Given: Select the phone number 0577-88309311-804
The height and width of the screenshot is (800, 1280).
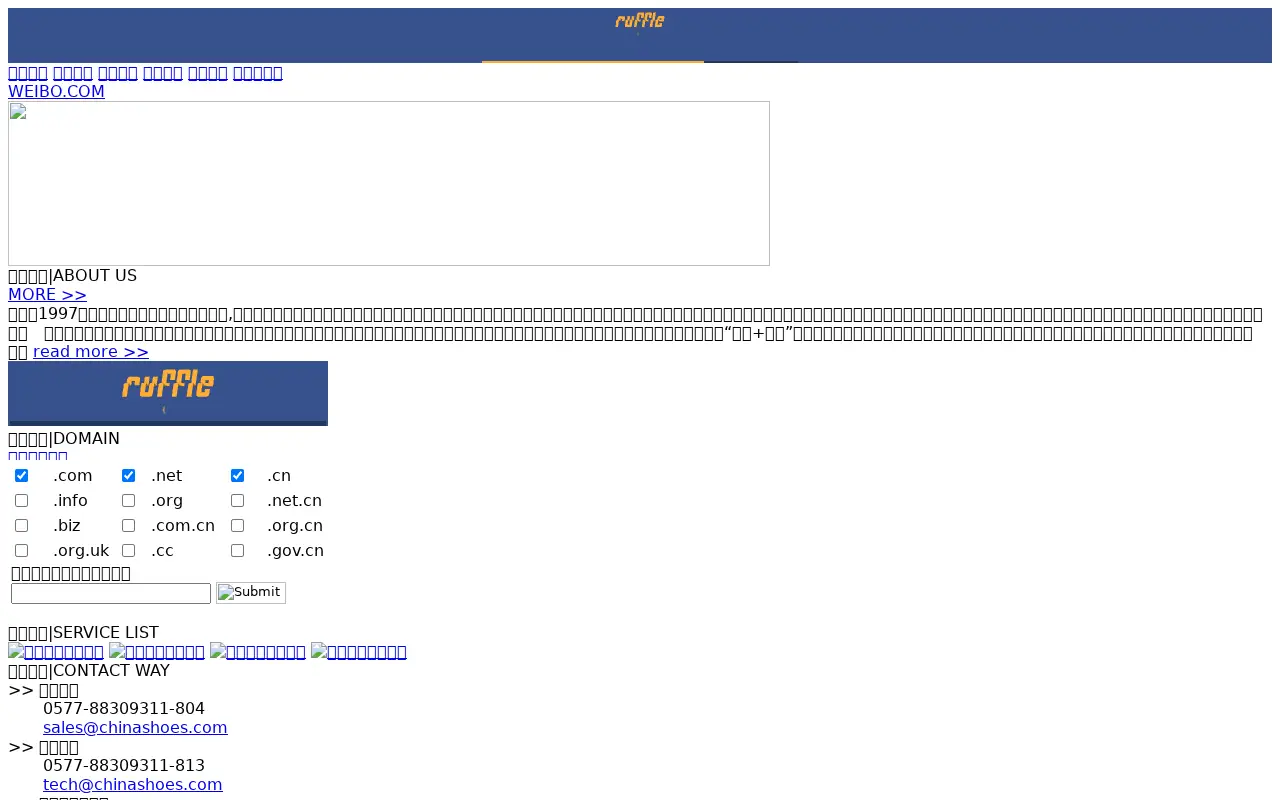Looking at the screenshot, I should pyautogui.click(x=124, y=709).
